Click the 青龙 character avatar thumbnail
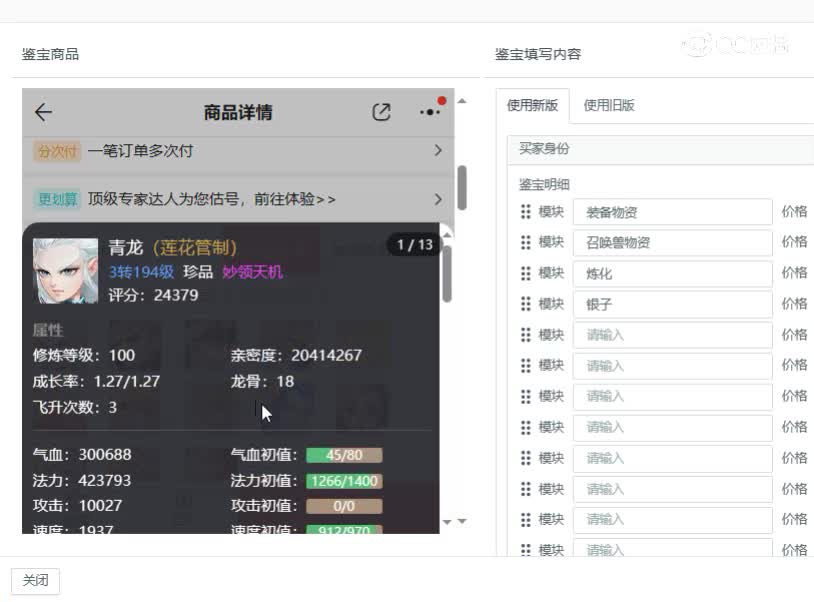 (x=65, y=271)
